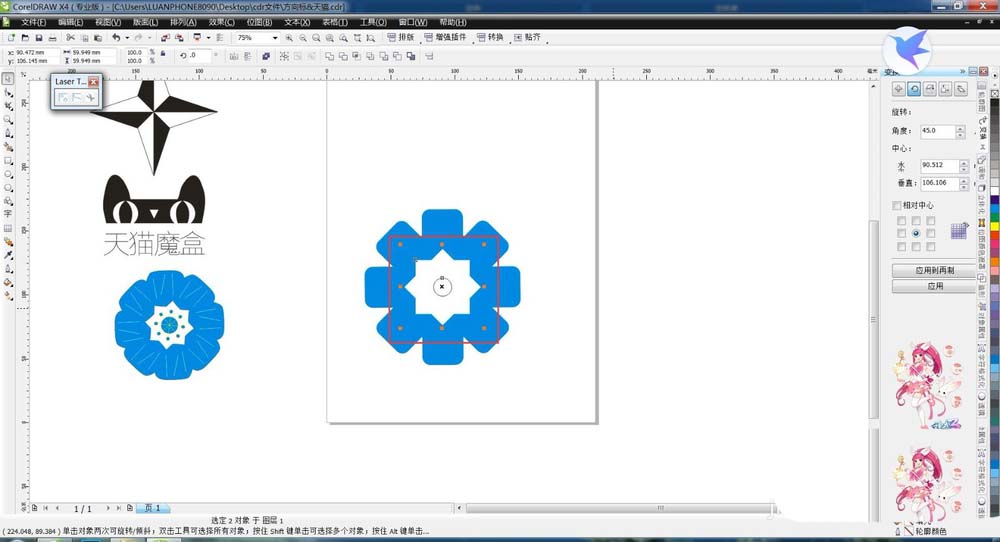Click the Import icon
The height and width of the screenshot is (542, 1000).
pos(165,38)
